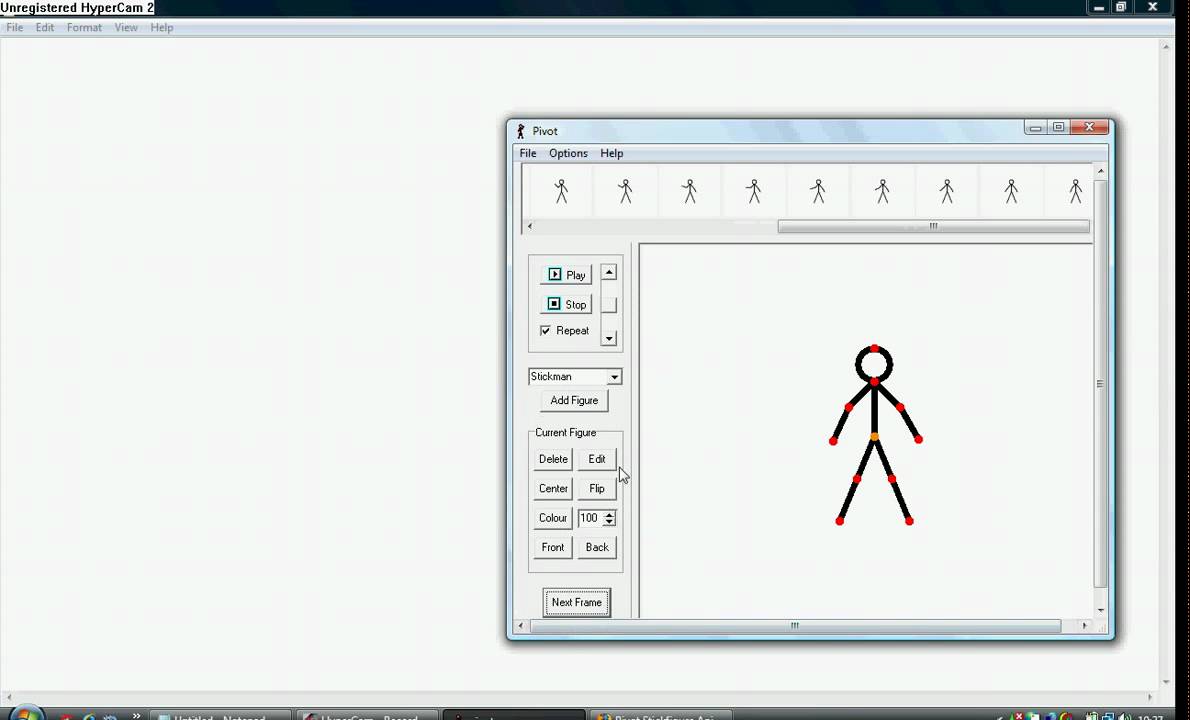Click Notepad vertical scrollbar up arrow
This screenshot has width=1190, height=720.
pyautogui.click(x=1167, y=46)
